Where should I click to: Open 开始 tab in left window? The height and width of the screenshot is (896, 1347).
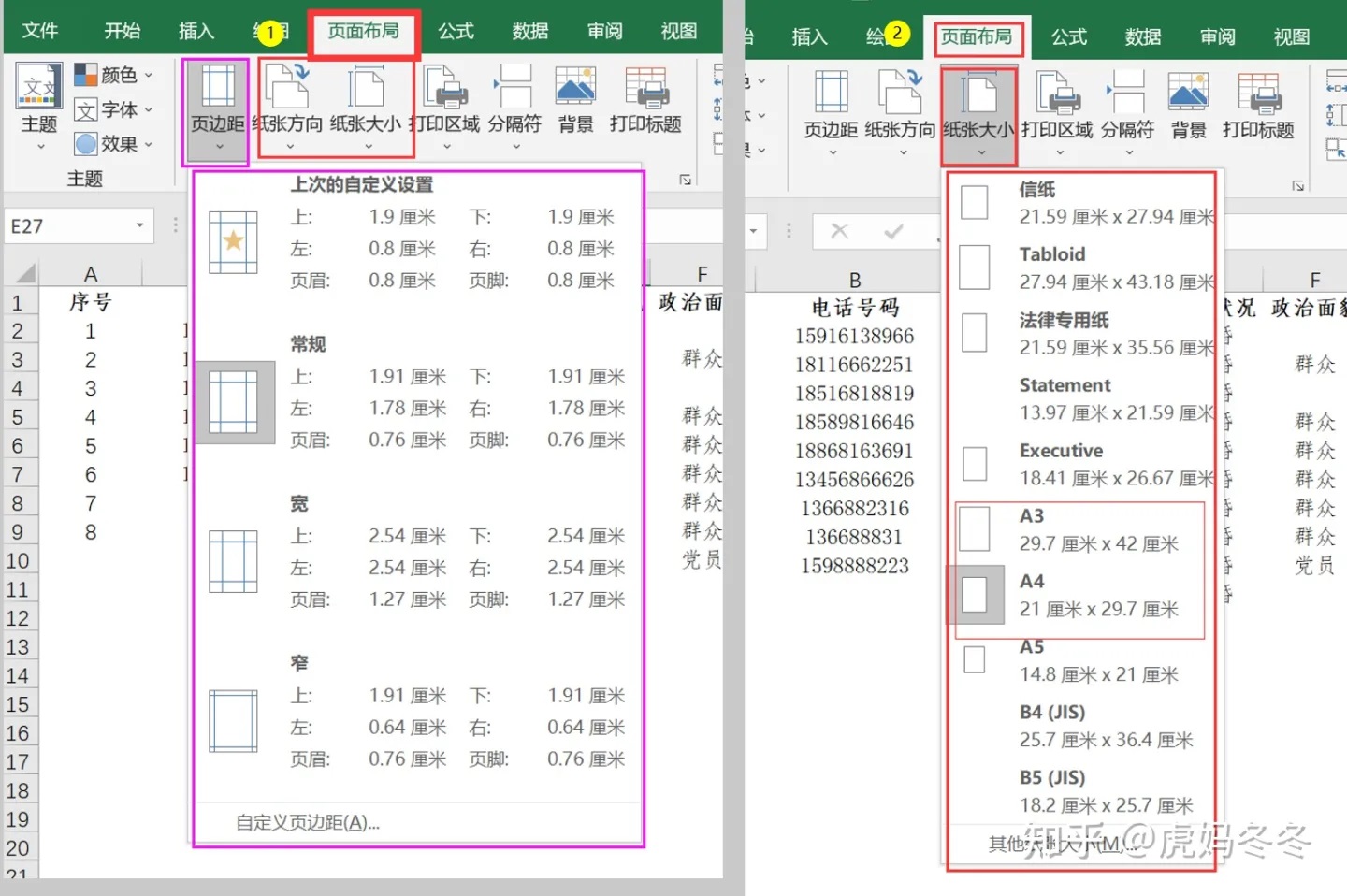(x=122, y=31)
